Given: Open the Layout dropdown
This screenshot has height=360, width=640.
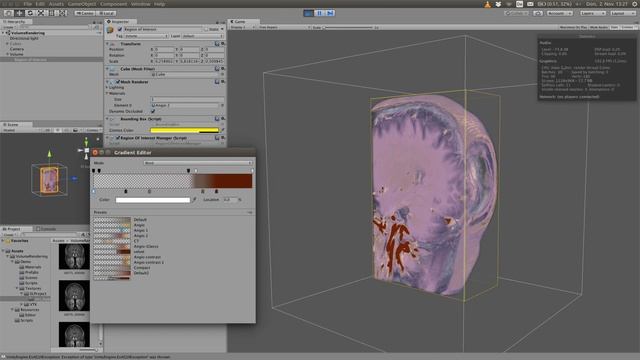Looking at the screenshot, I should coord(623,13).
